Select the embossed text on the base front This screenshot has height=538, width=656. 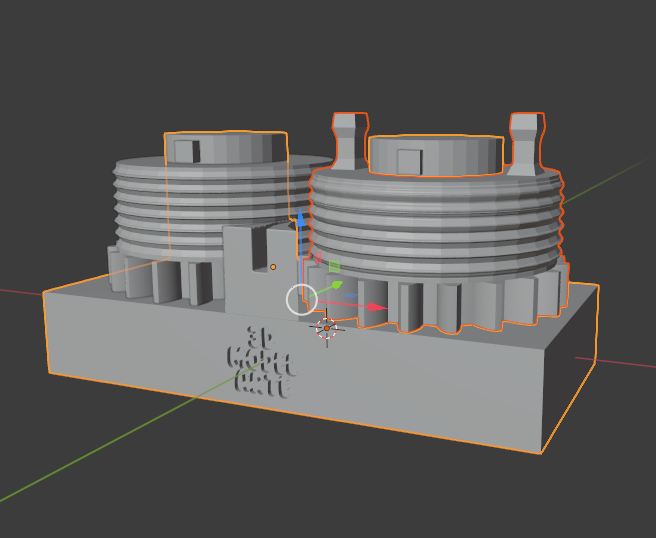point(262,362)
